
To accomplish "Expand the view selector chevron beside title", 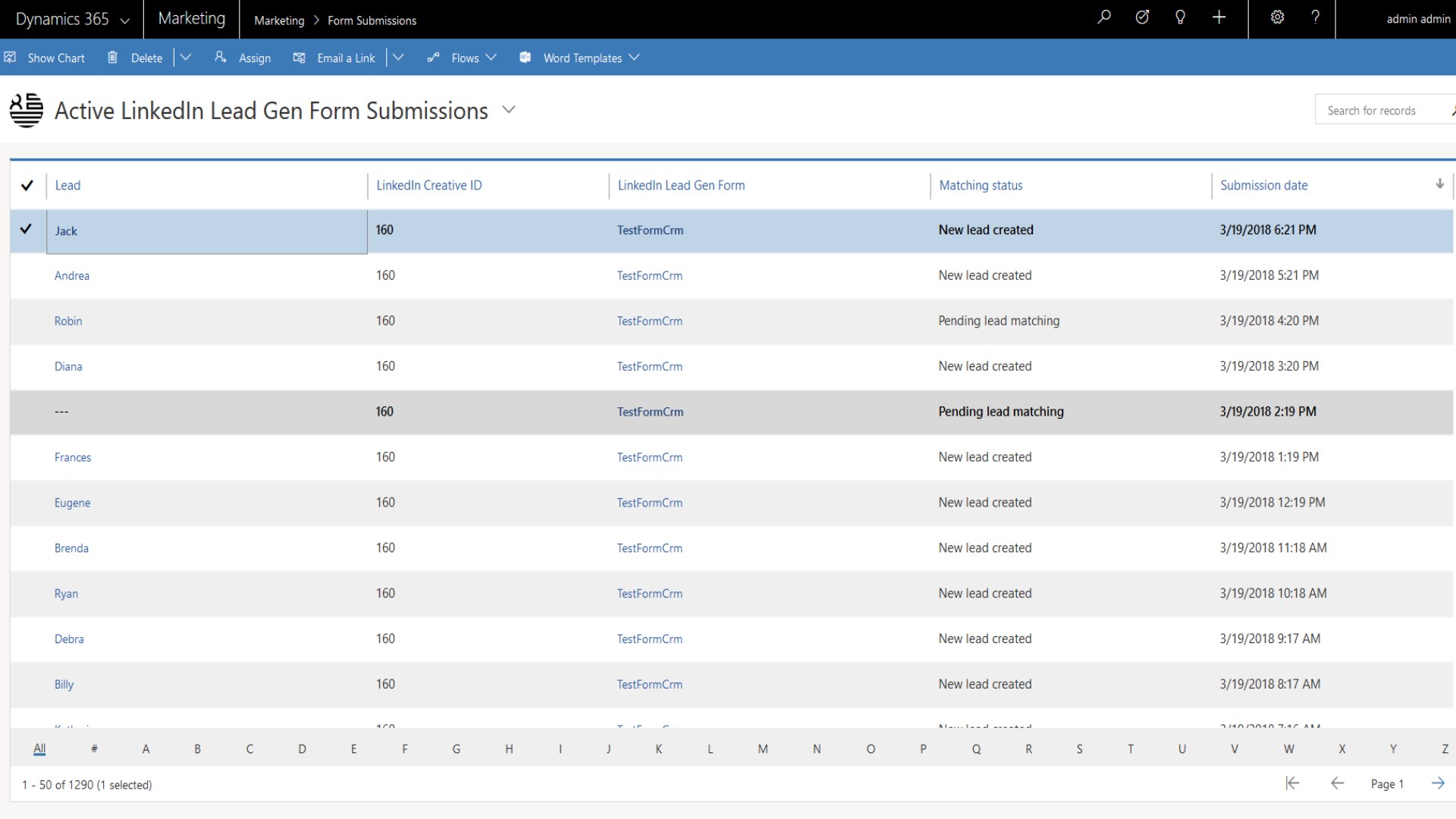I will pyautogui.click(x=509, y=110).
